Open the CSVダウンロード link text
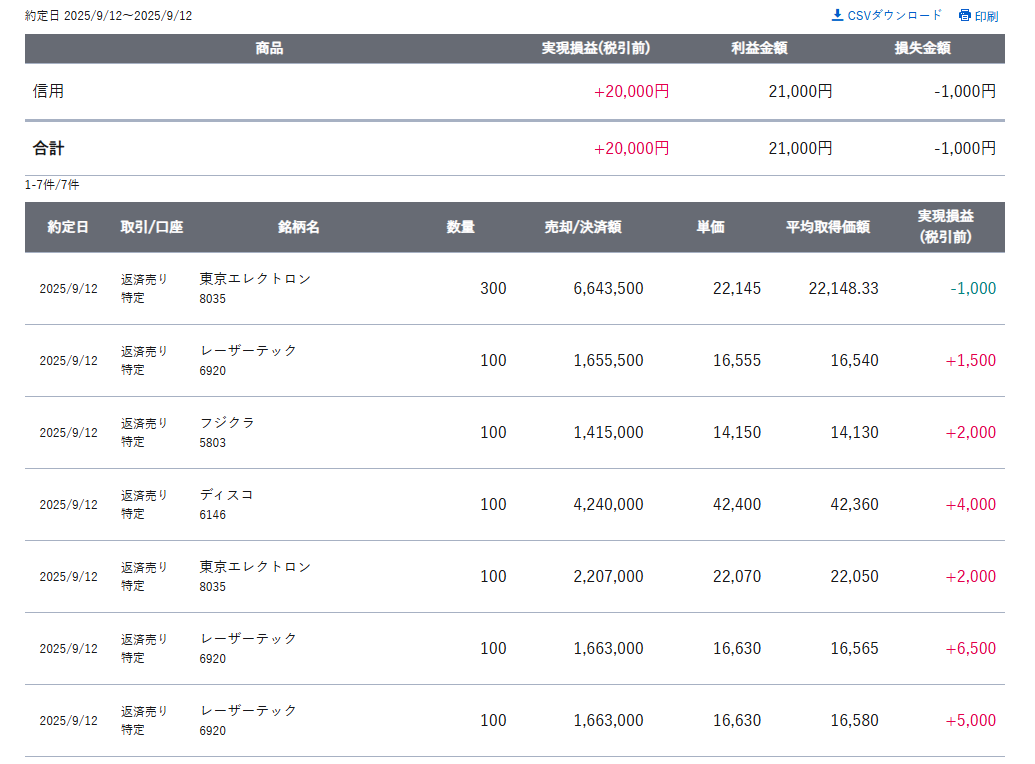The width and height of the screenshot is (1035, 764). [894, 15]
